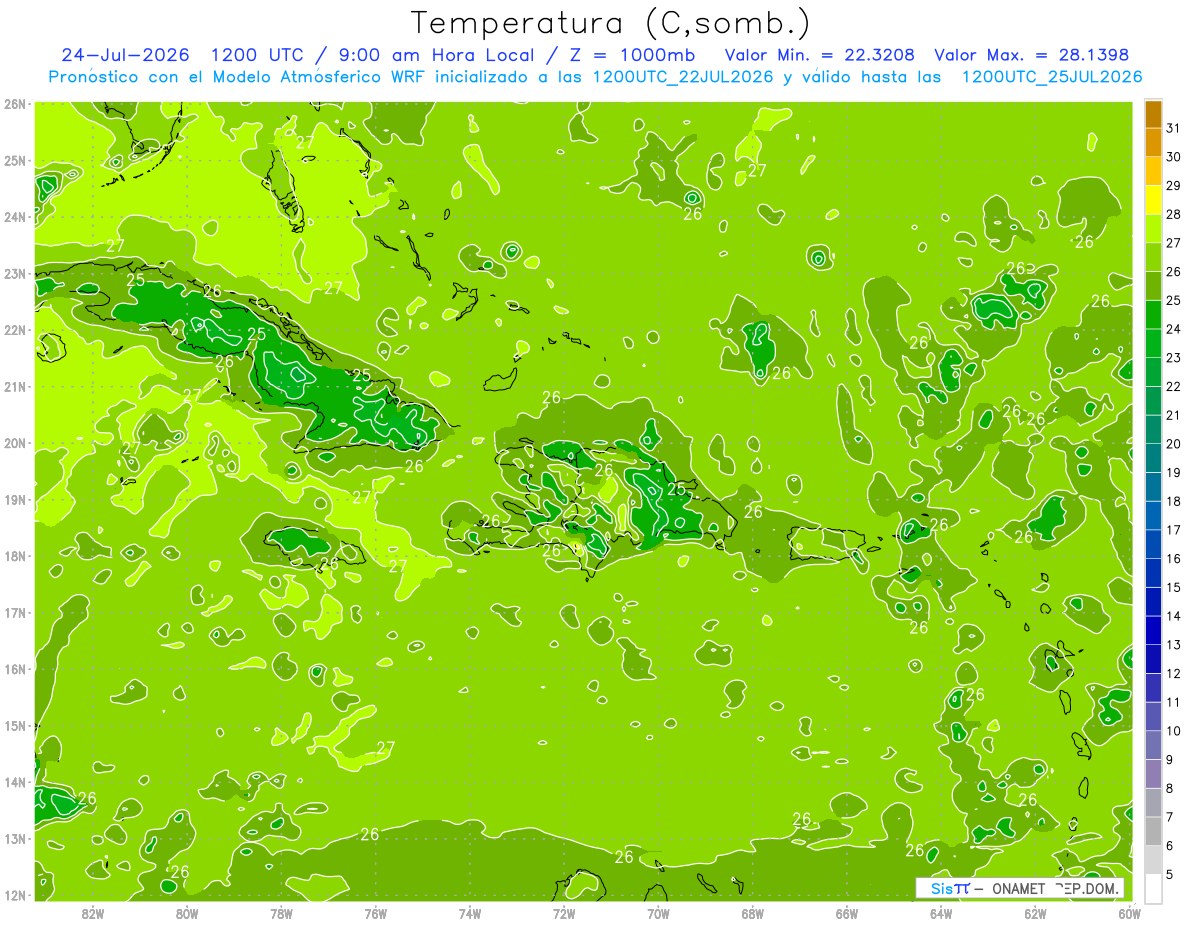Image resolution: width=1200 pixels, height=927 pixels.
Task: Click longitude axis label "62W"
Action: click(1035, 912)
